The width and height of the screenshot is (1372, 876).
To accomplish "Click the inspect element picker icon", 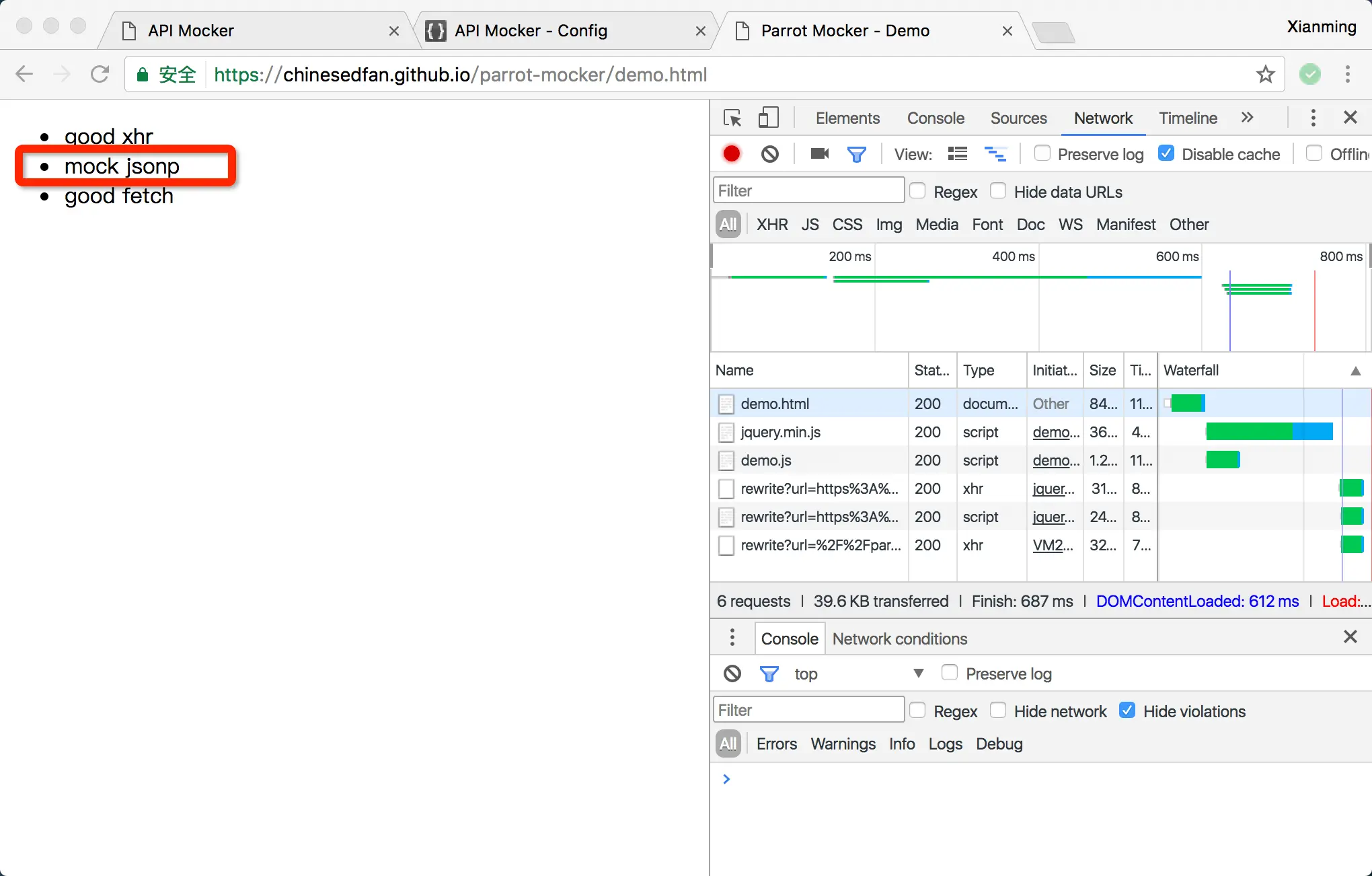I will point(732,118).
